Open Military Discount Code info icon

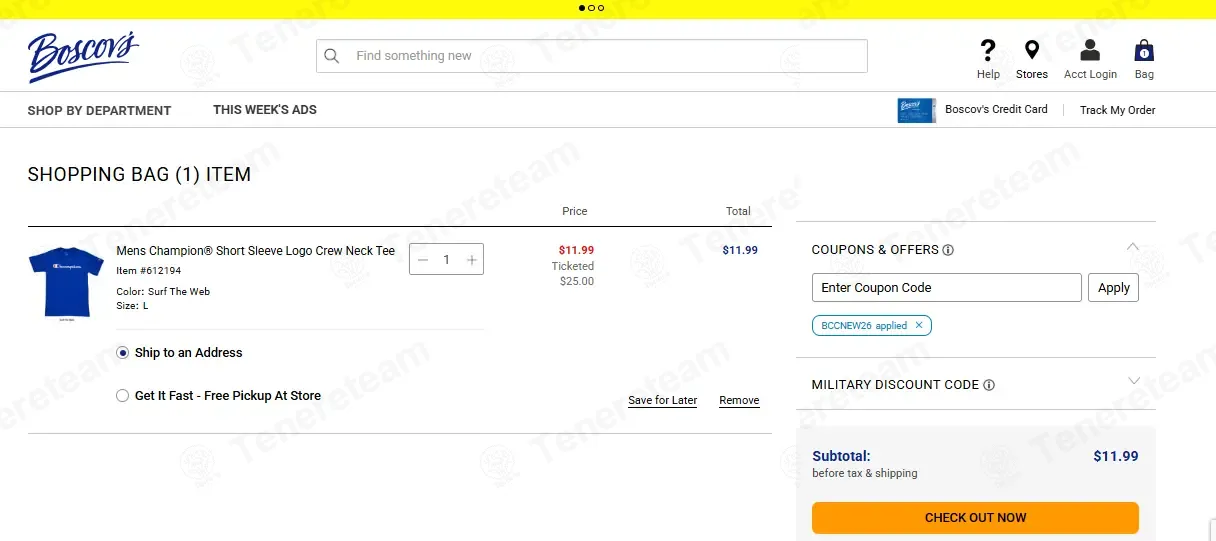click(x=989, y=385)
